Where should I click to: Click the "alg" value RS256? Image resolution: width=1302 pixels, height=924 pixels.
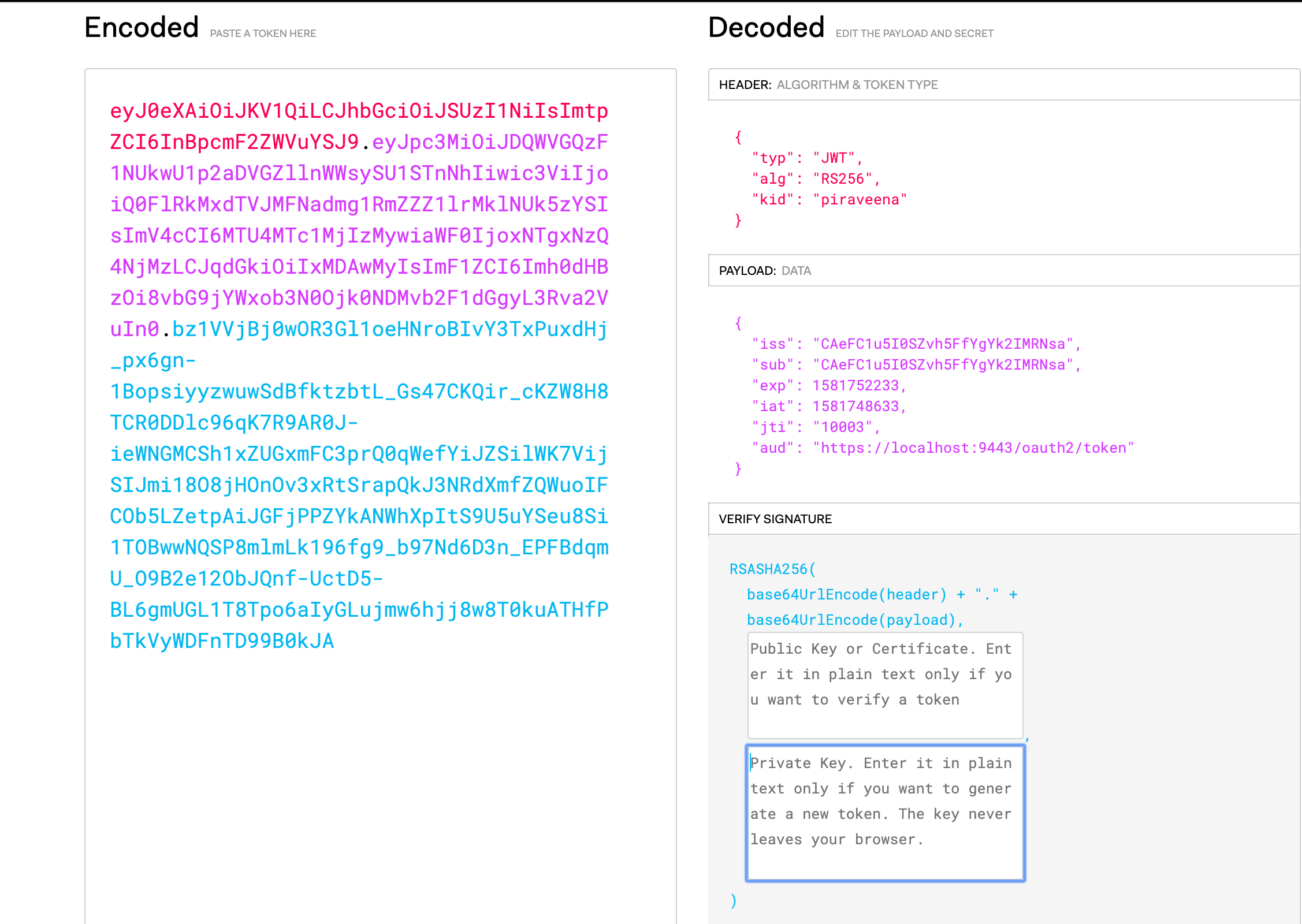pos(842,179)
